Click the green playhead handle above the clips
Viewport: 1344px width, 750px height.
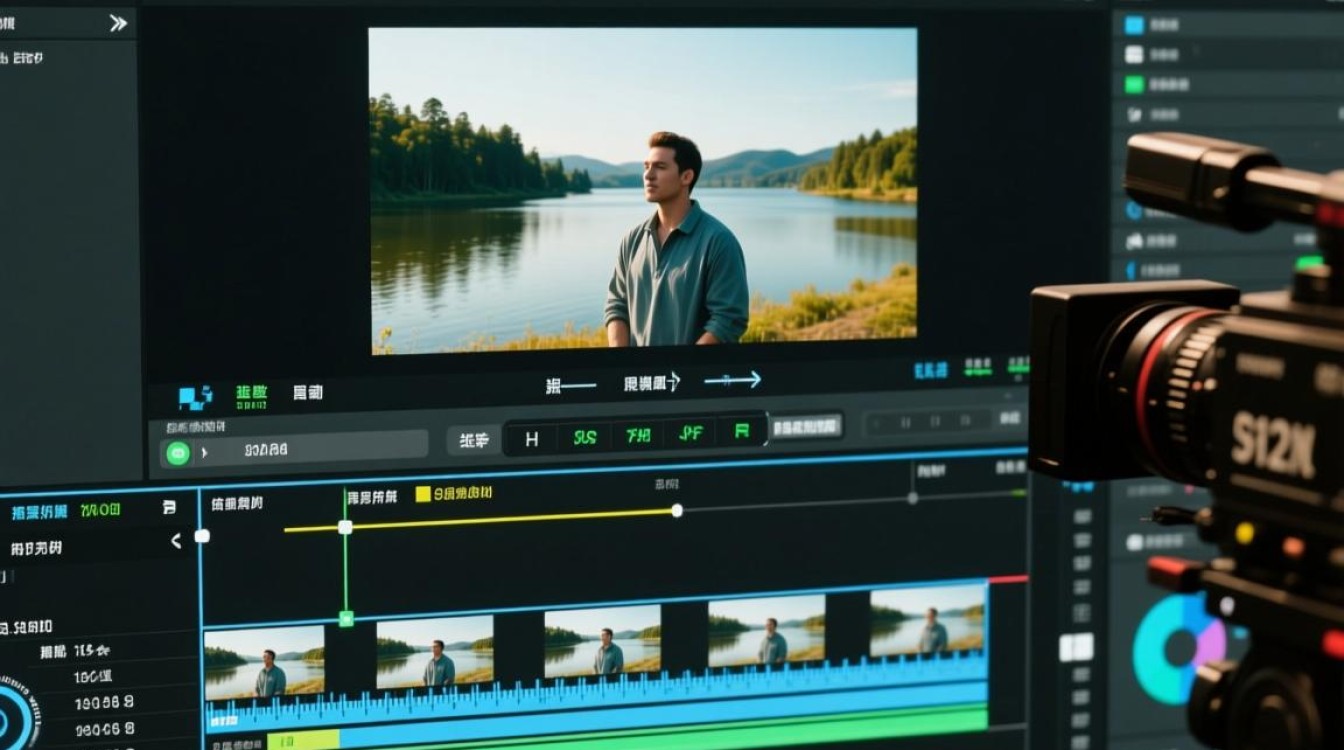point(346,619)
